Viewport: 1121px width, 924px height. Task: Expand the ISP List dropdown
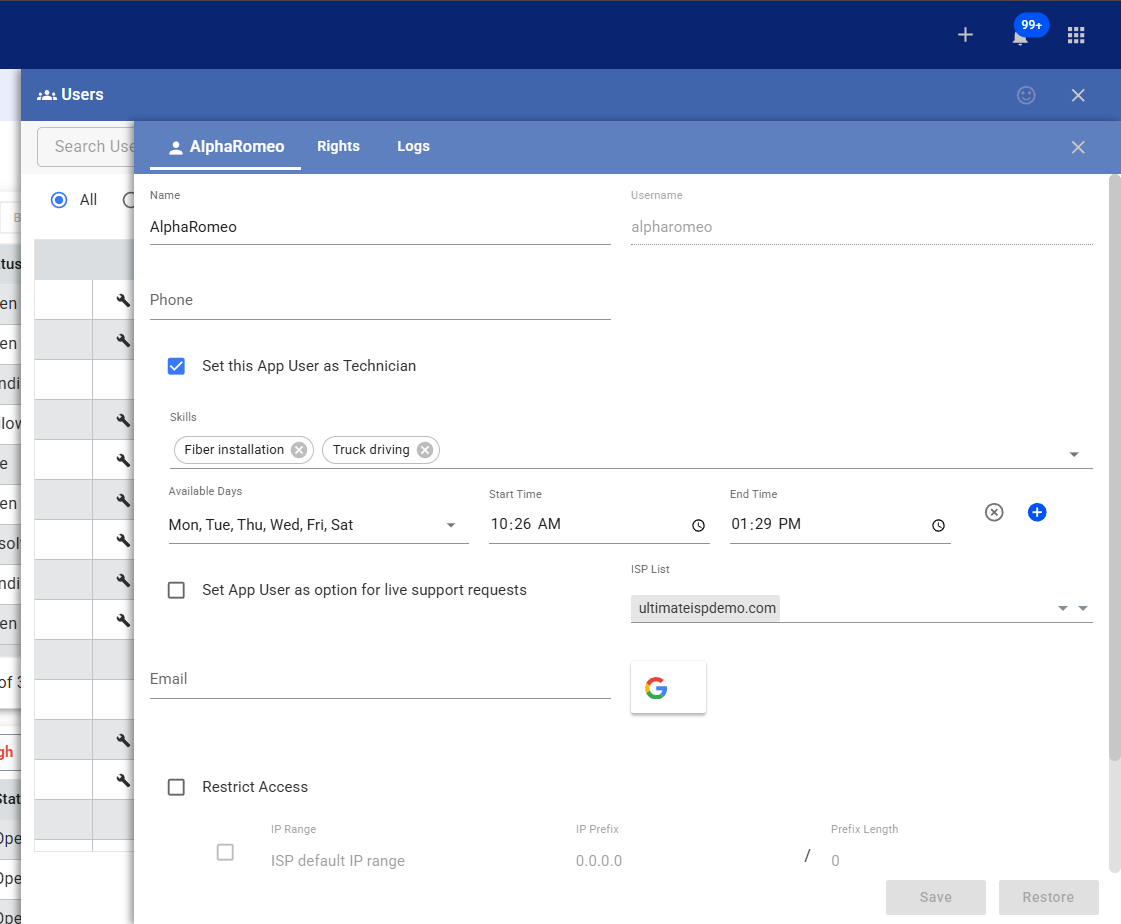click(1083, 608)
